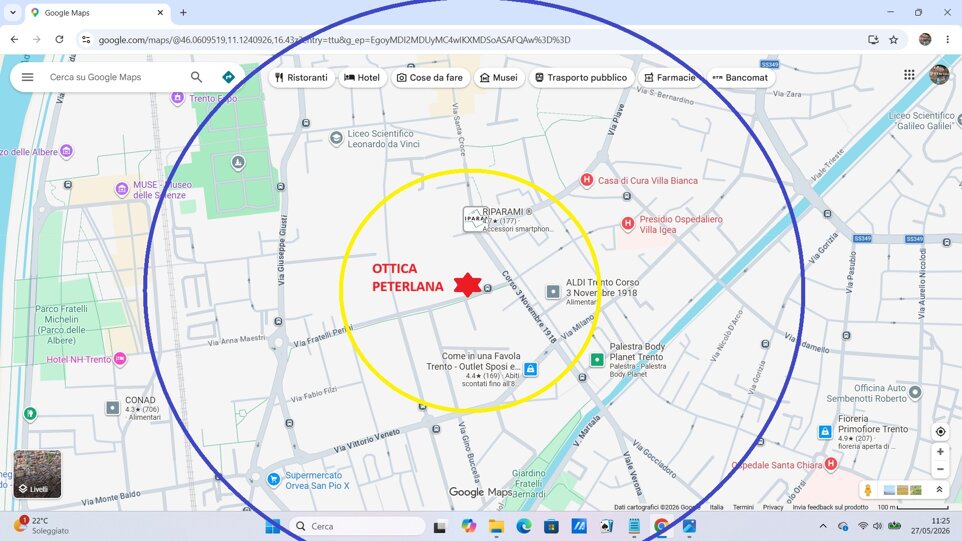Open Street View pegman
Screen dimensions: 962x541
pyautogui.click(x=868, y=489)
